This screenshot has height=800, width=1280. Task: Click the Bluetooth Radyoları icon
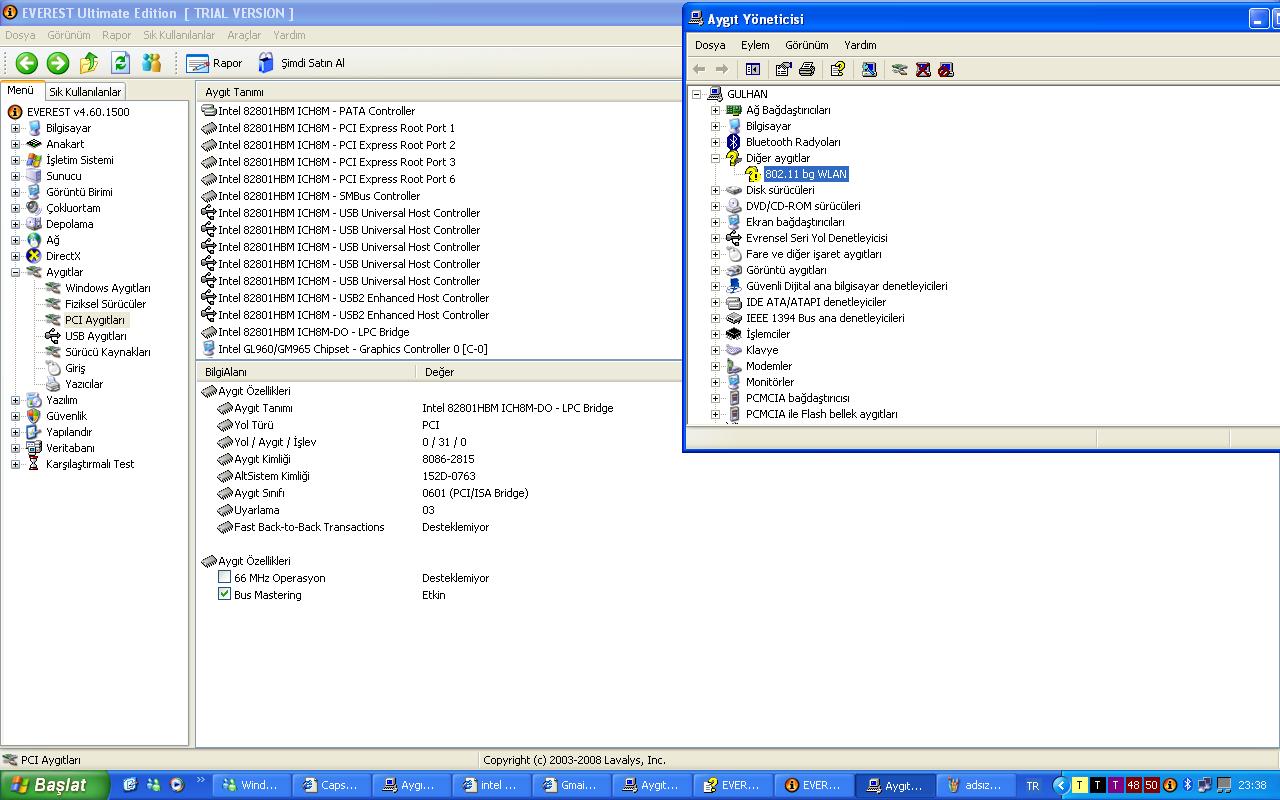click(734, 142)
